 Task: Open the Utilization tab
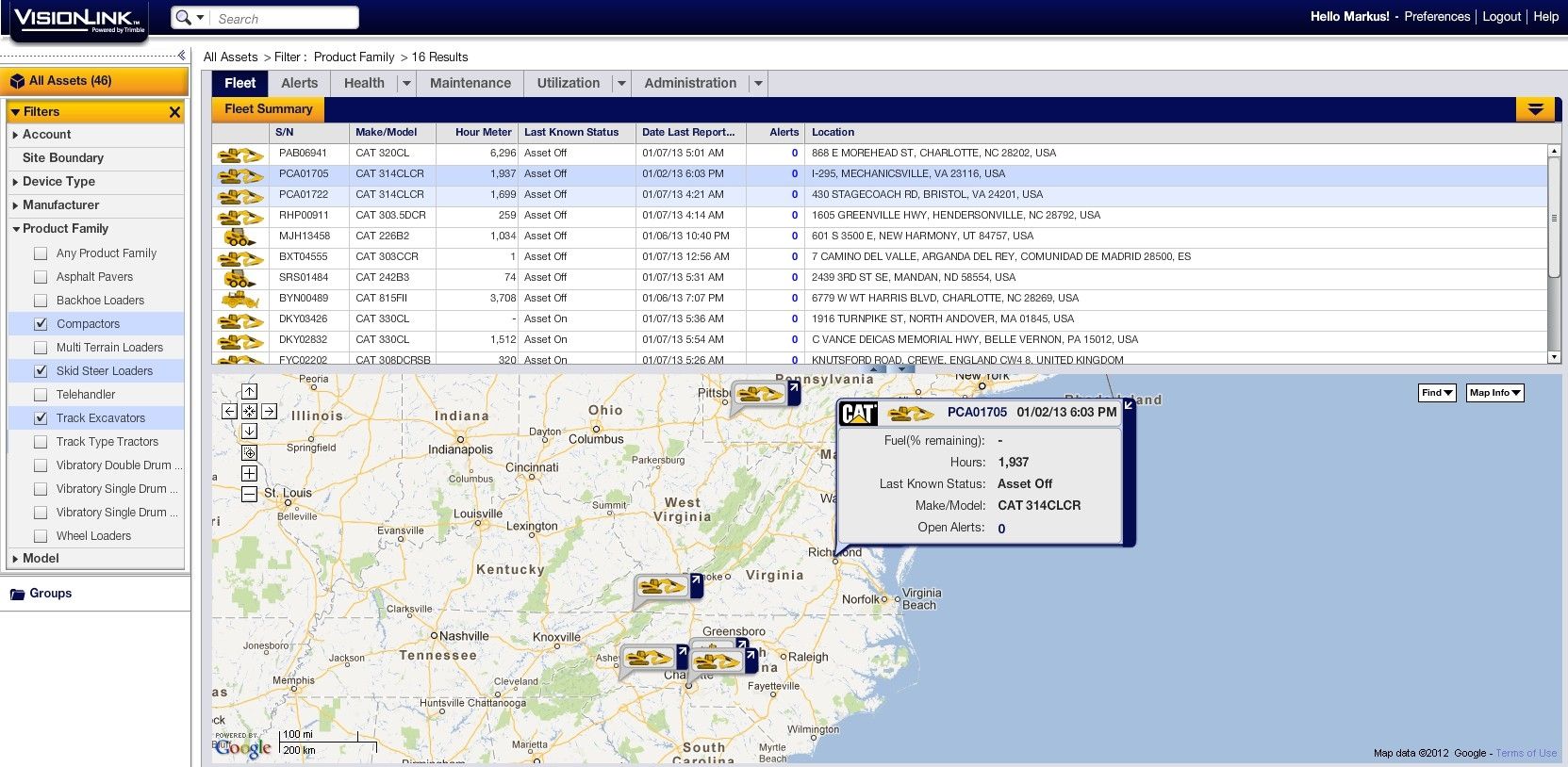(569, 84)
